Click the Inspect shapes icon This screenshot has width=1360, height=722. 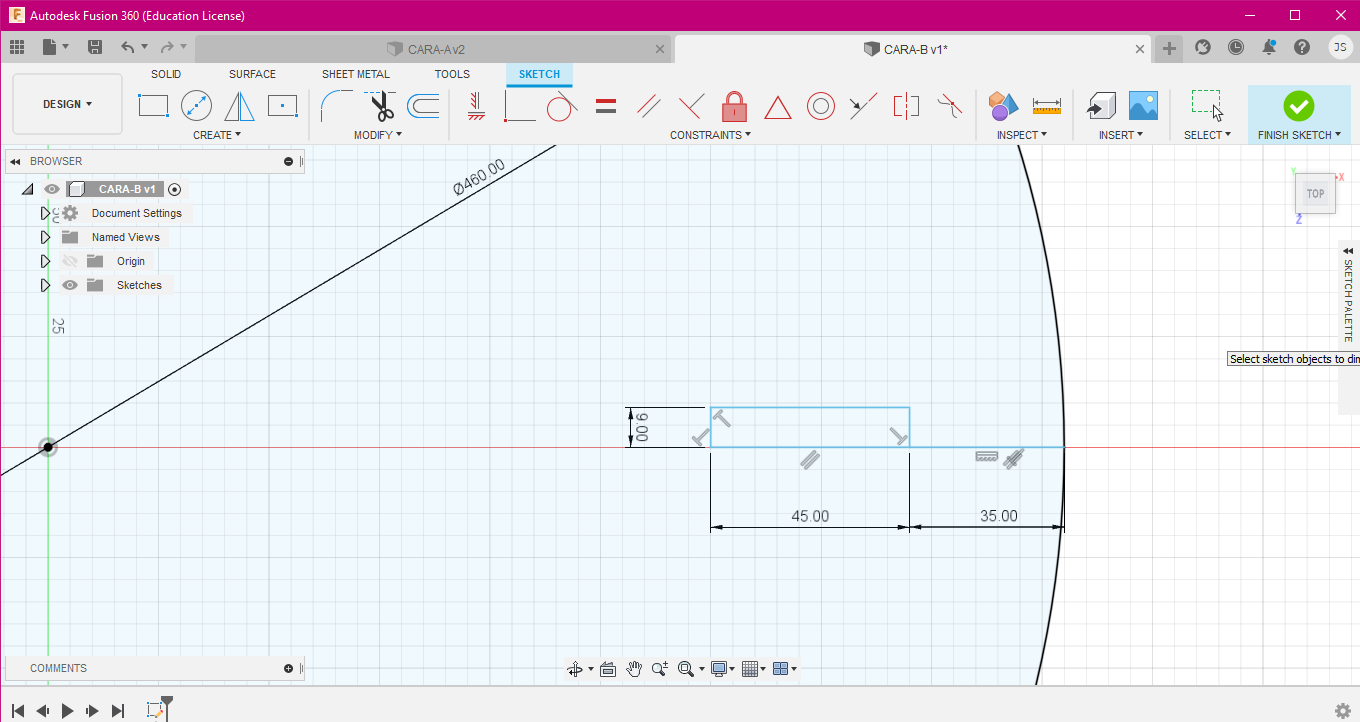point(1003,105)
